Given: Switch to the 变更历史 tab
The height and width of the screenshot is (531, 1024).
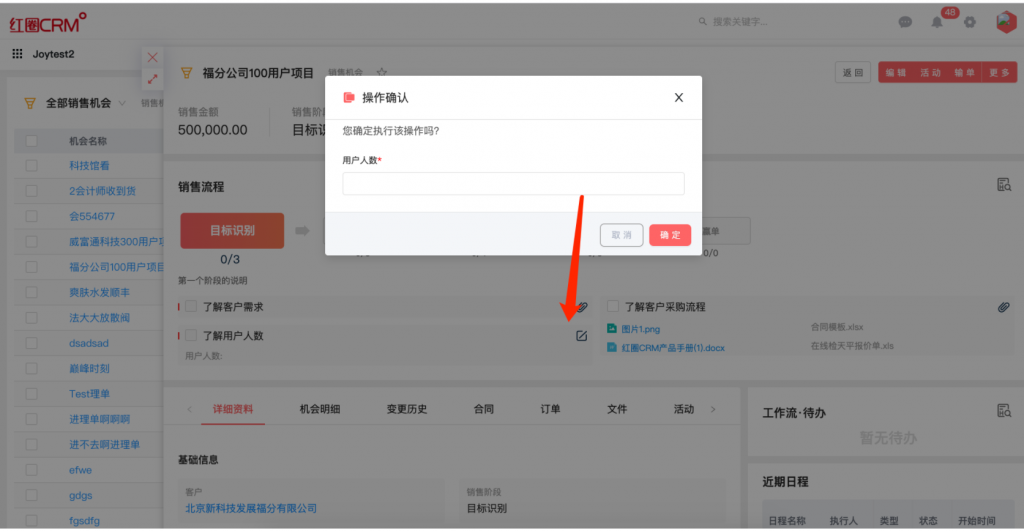Looking at the screenshot, I should [407, 409].
